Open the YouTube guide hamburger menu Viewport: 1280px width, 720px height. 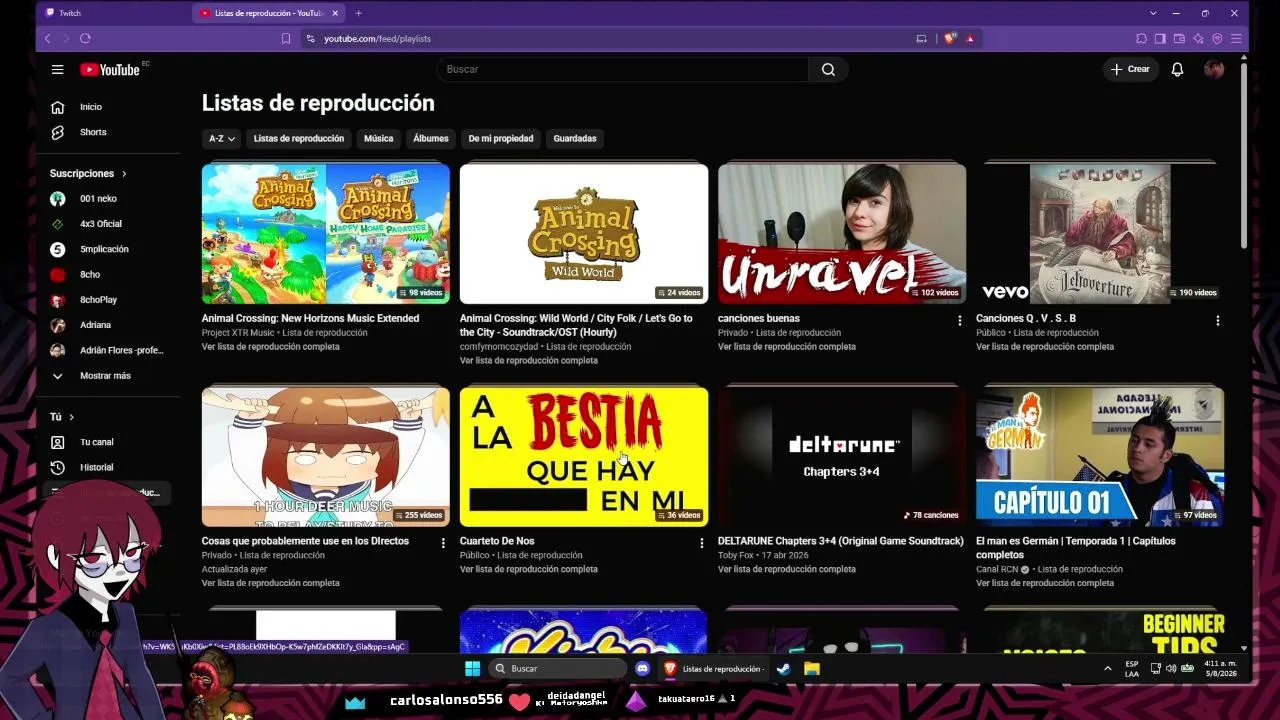pos(57,69)
